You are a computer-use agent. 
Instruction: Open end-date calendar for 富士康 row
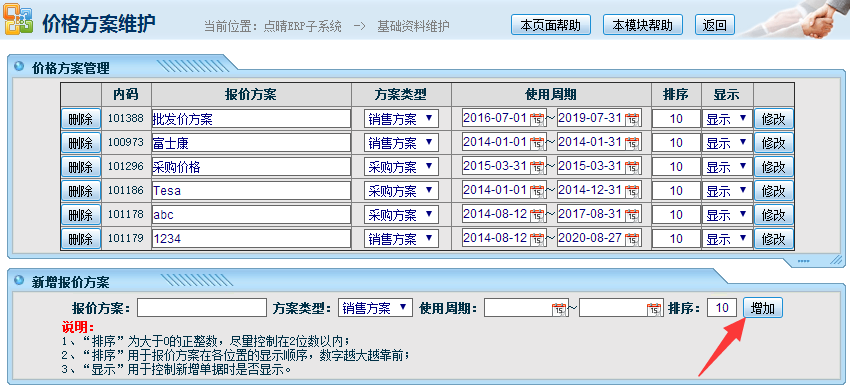[633, 143]
